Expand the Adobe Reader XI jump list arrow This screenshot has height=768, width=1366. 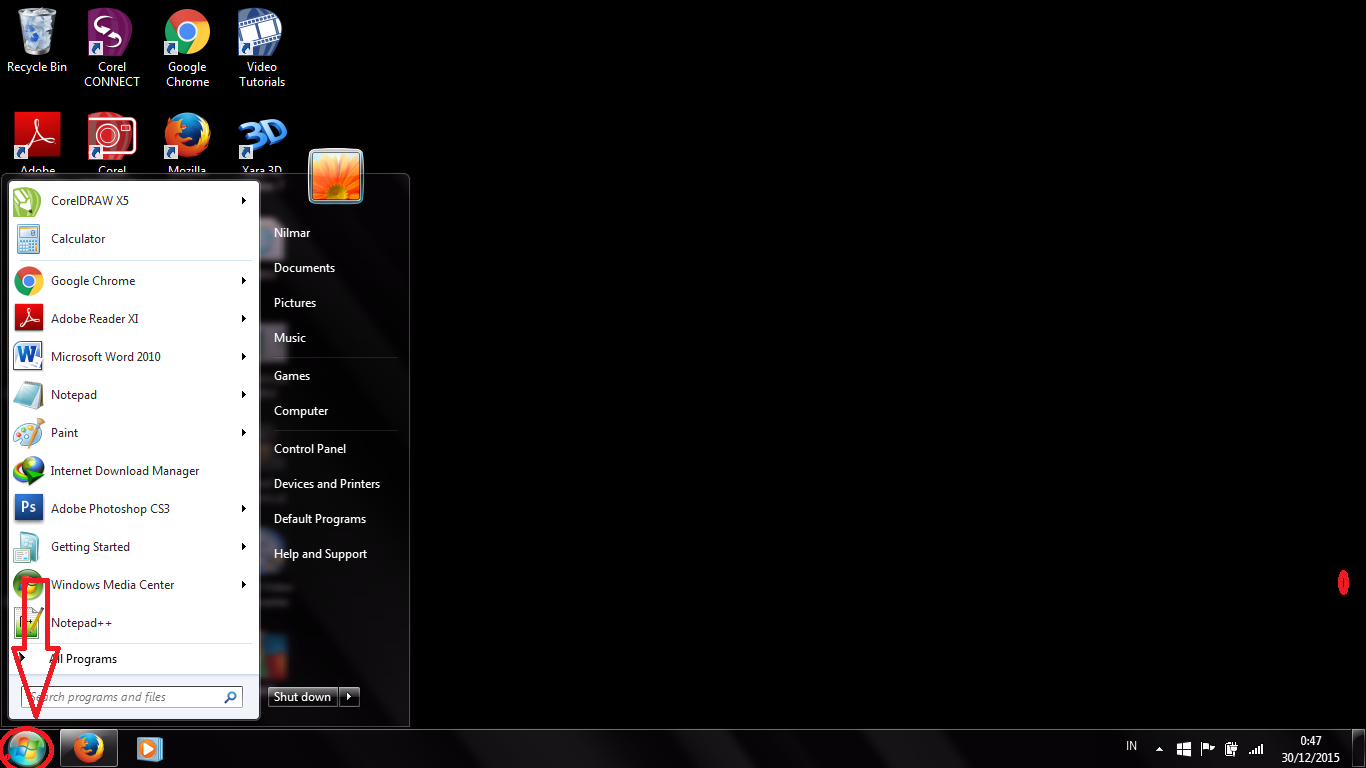(x=243, y=319)
